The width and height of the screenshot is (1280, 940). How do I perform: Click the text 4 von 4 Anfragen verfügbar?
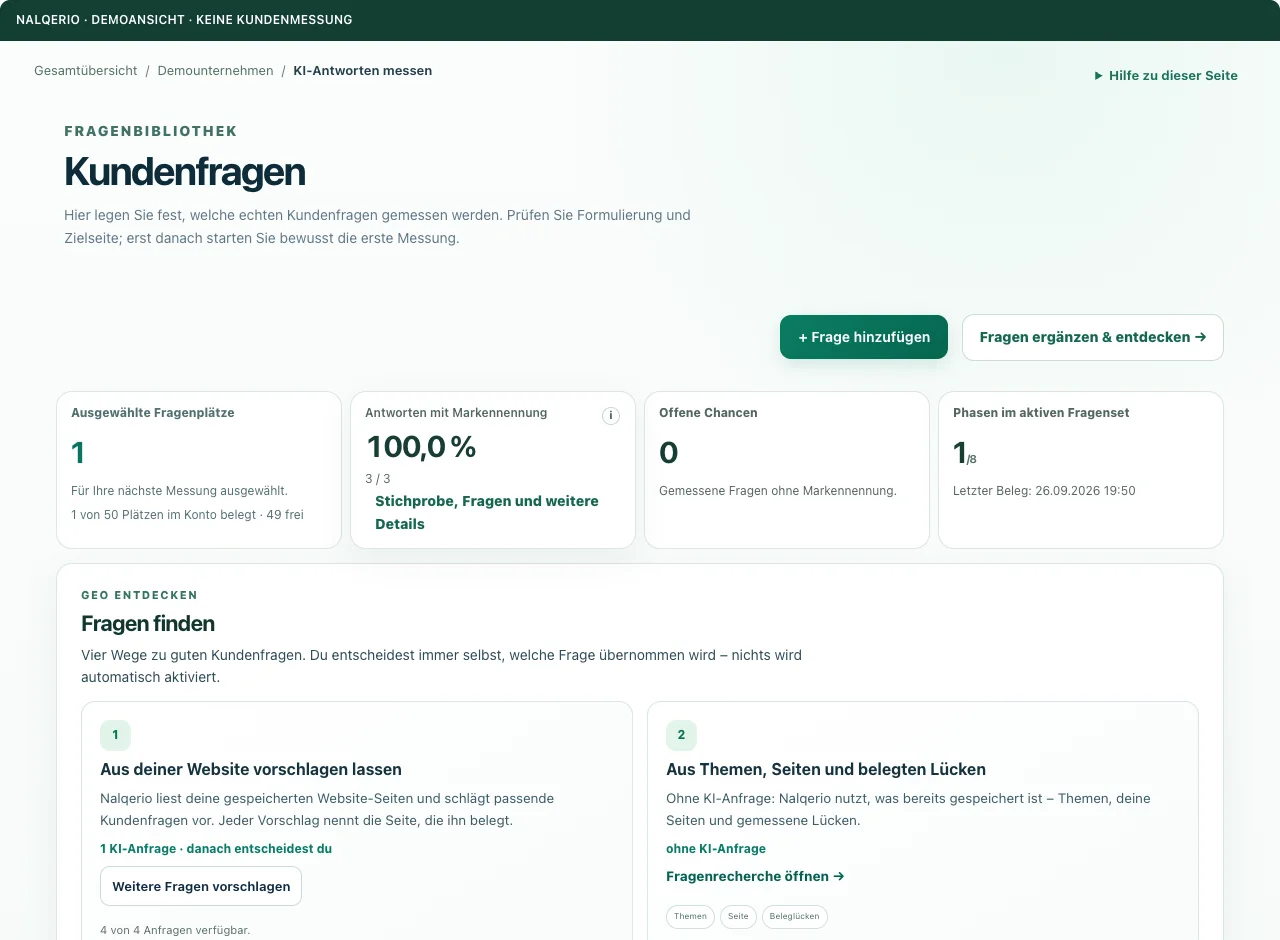[x=175, y=930]
